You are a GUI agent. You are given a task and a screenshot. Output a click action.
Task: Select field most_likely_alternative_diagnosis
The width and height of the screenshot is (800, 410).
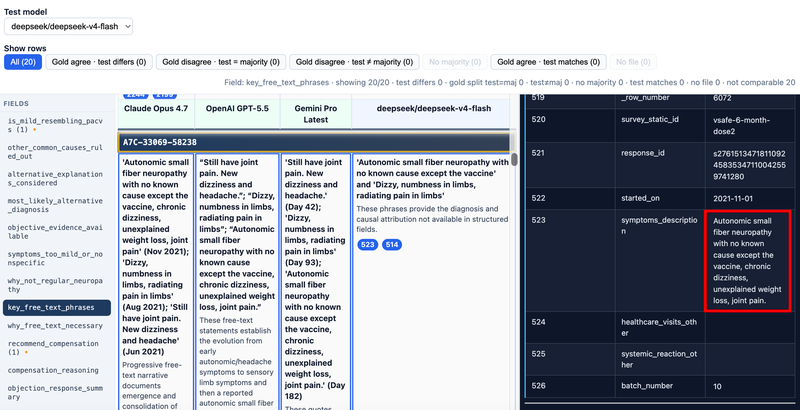tap(55, 204)
